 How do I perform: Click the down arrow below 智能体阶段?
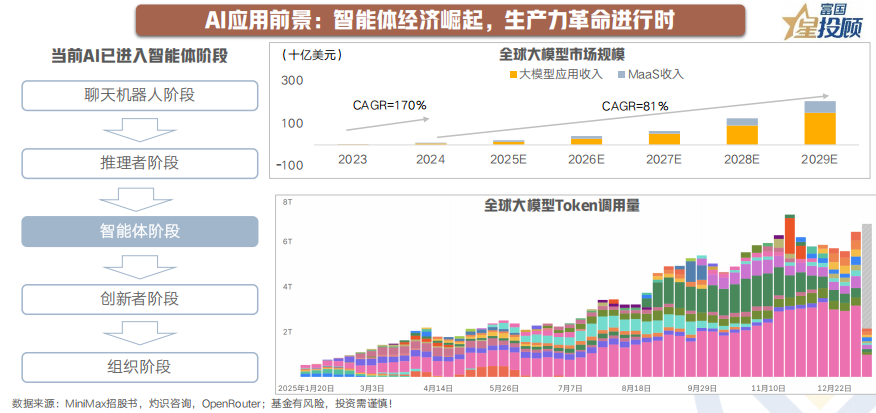point(140,265)
